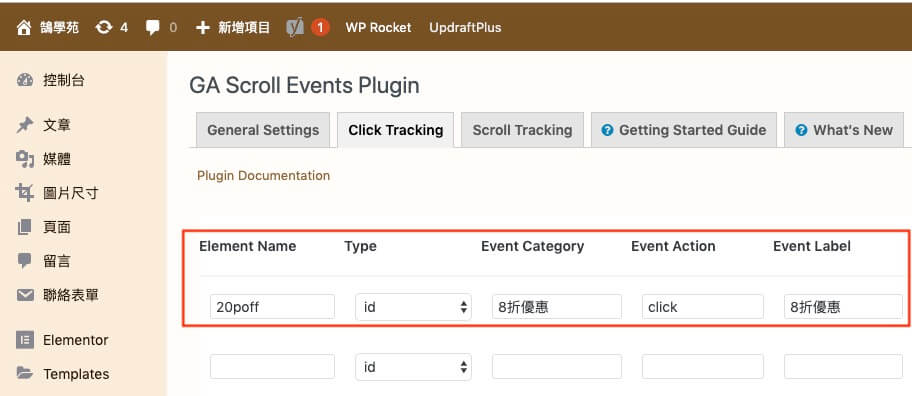
Task: Click the help icon on What's New tab
Action: click(801, 130)
